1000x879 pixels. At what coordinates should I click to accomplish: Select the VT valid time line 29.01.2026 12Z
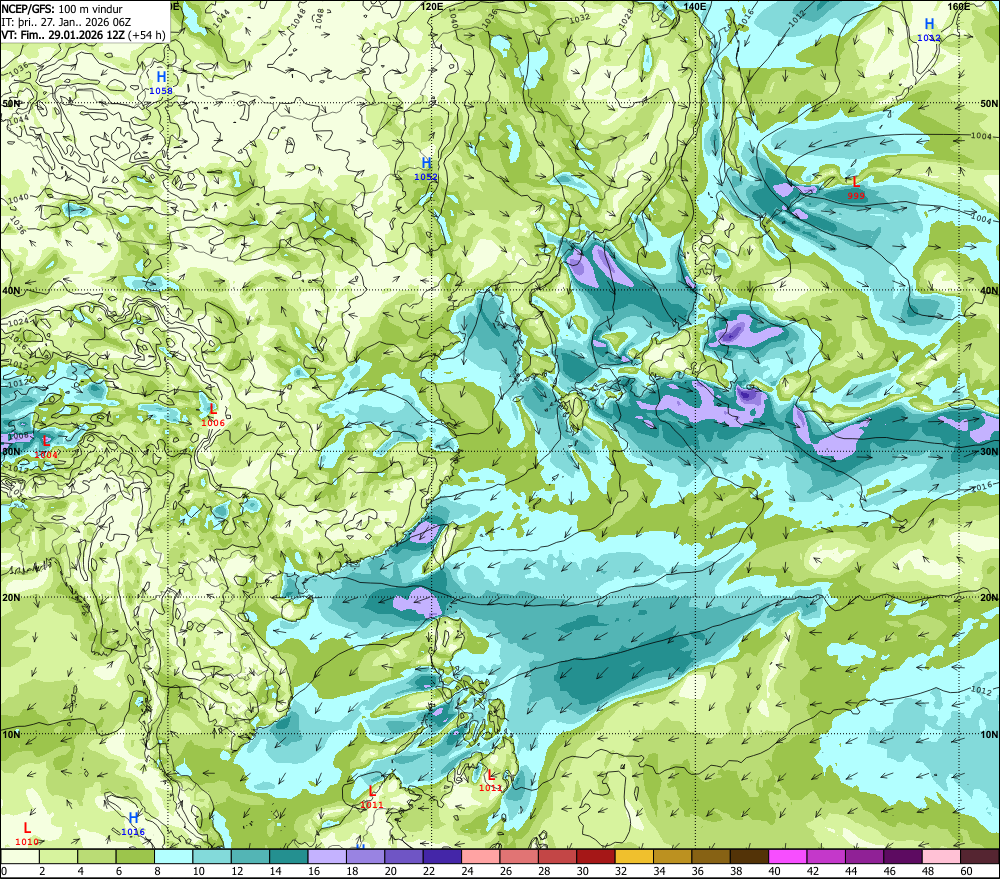click(x=84, y=35)
